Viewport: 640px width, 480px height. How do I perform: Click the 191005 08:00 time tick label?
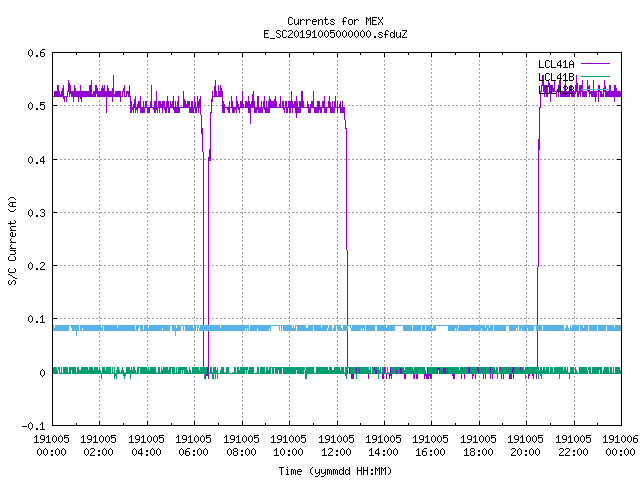241,446
